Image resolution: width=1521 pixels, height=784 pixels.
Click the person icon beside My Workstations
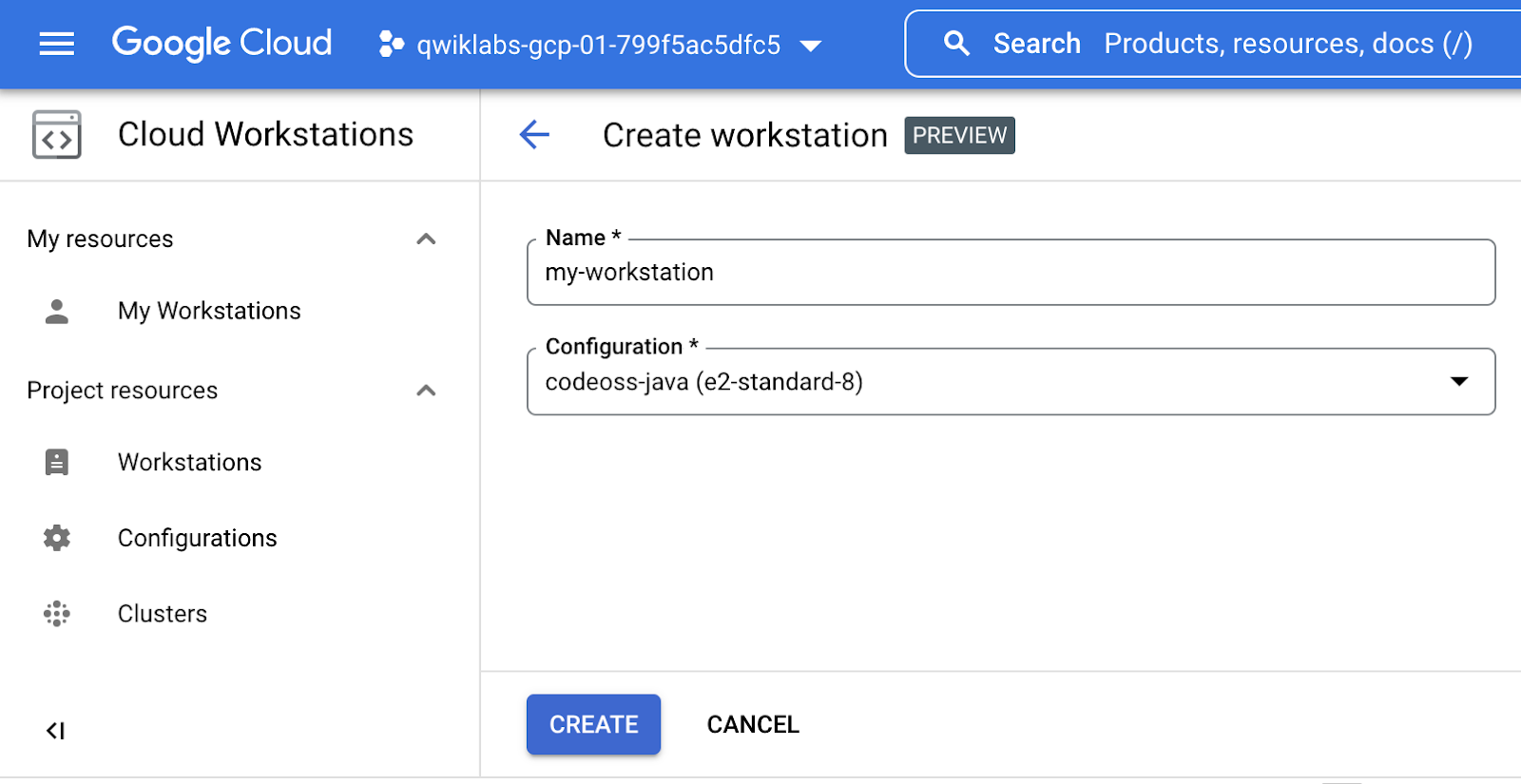pyautogui.click(x=57, y=312)
